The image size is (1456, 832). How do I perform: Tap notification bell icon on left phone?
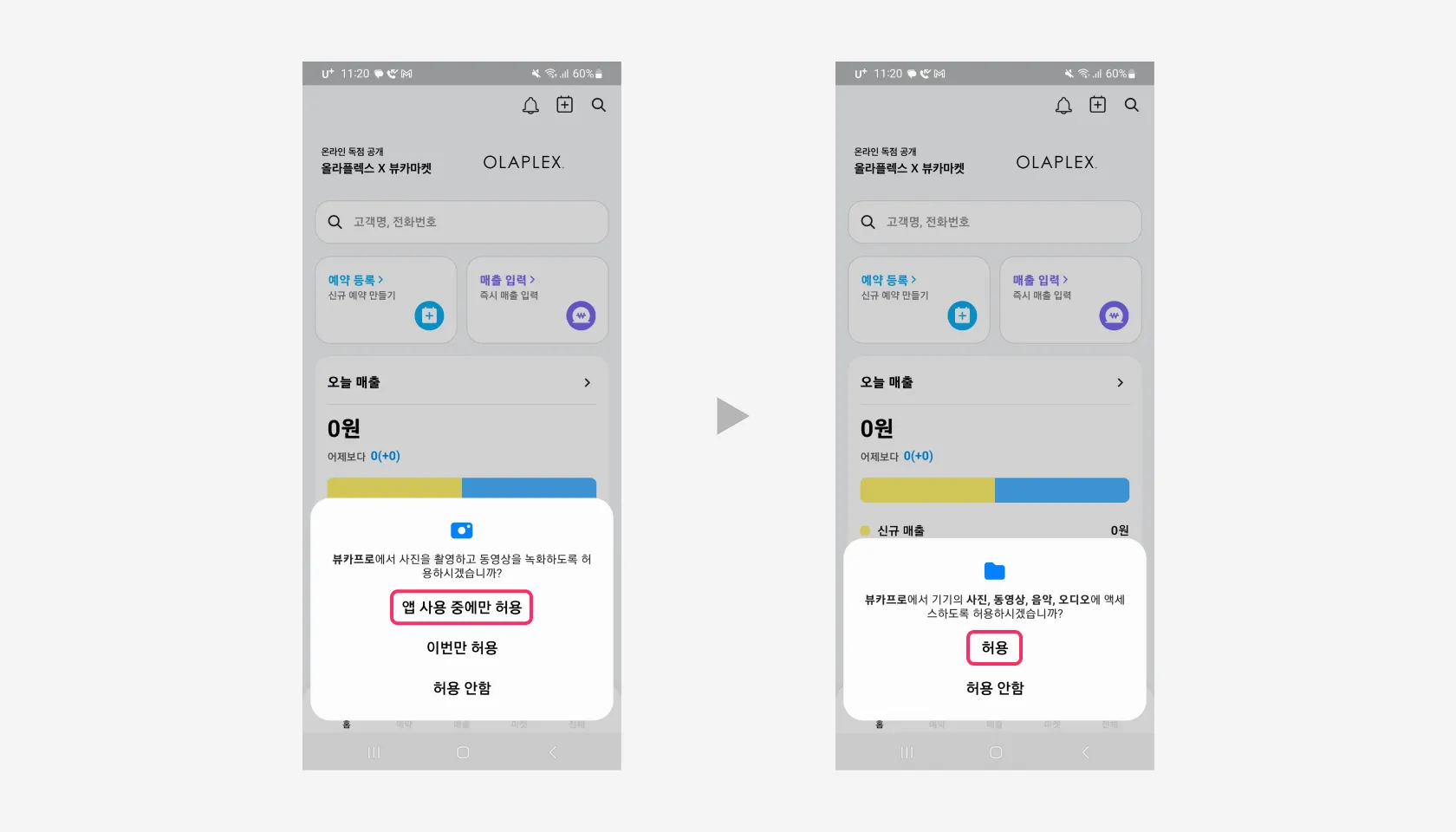click(530, 106)
